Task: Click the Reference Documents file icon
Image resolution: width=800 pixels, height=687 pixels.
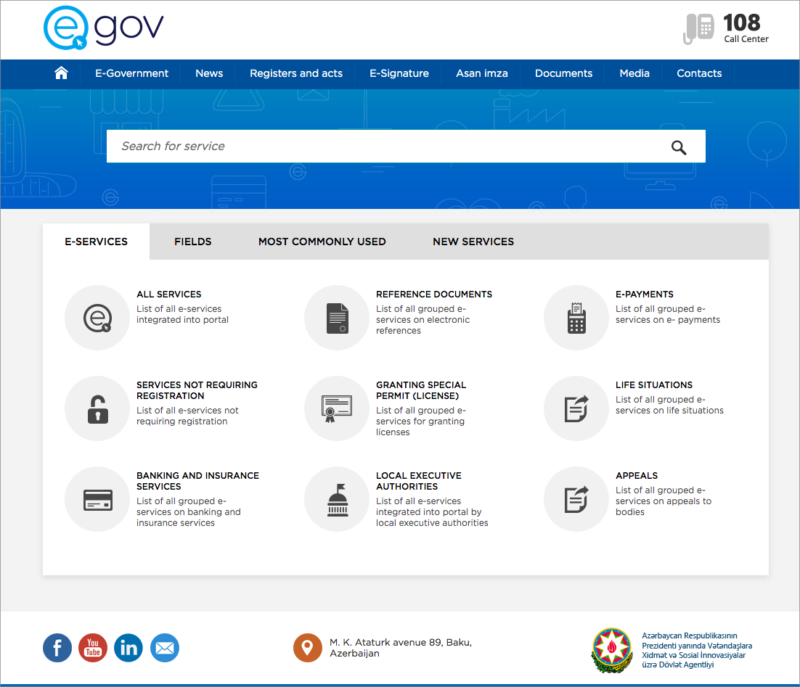Action: (x=336, y=318)
